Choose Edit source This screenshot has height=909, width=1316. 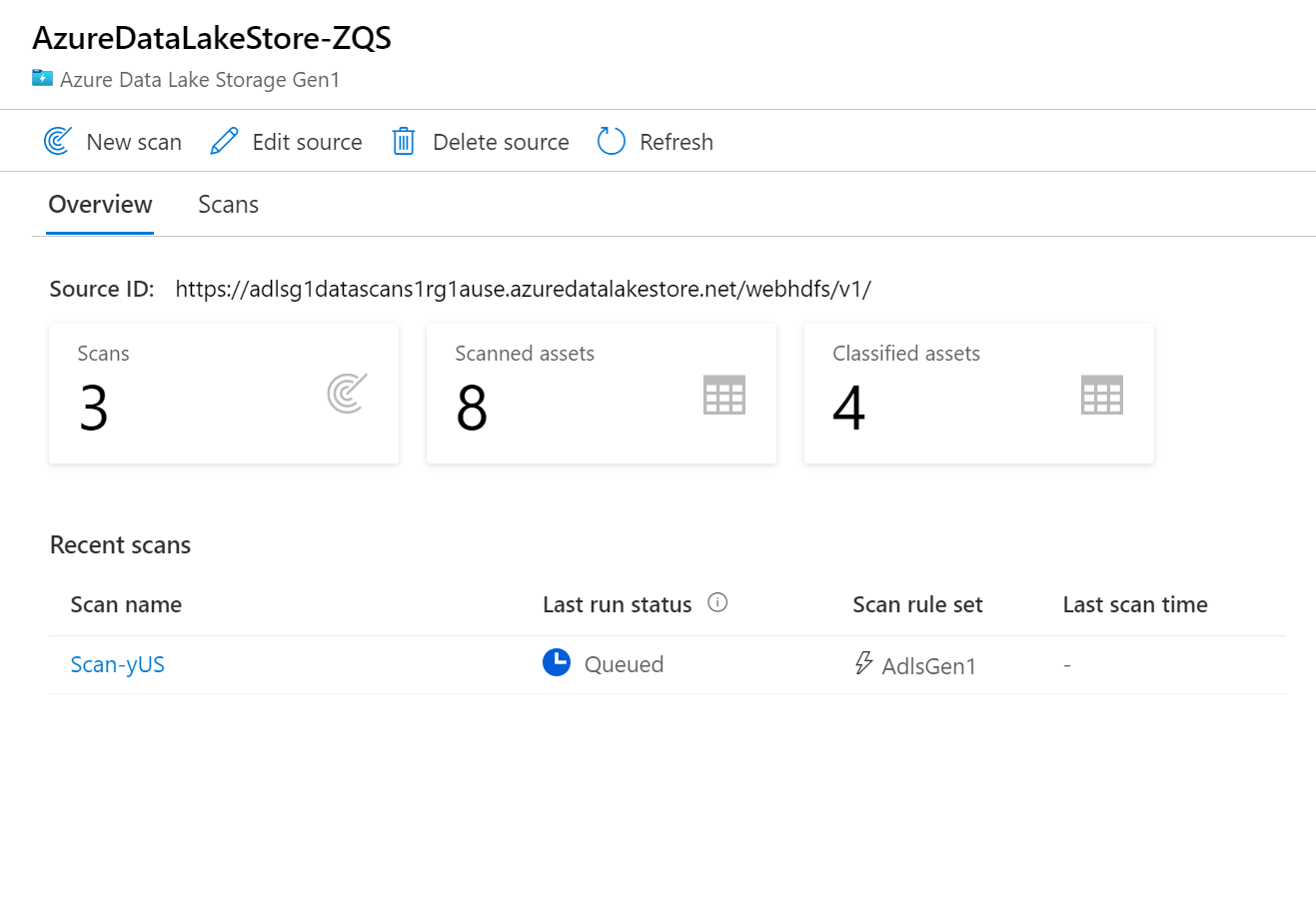click(x=286, y=142)
